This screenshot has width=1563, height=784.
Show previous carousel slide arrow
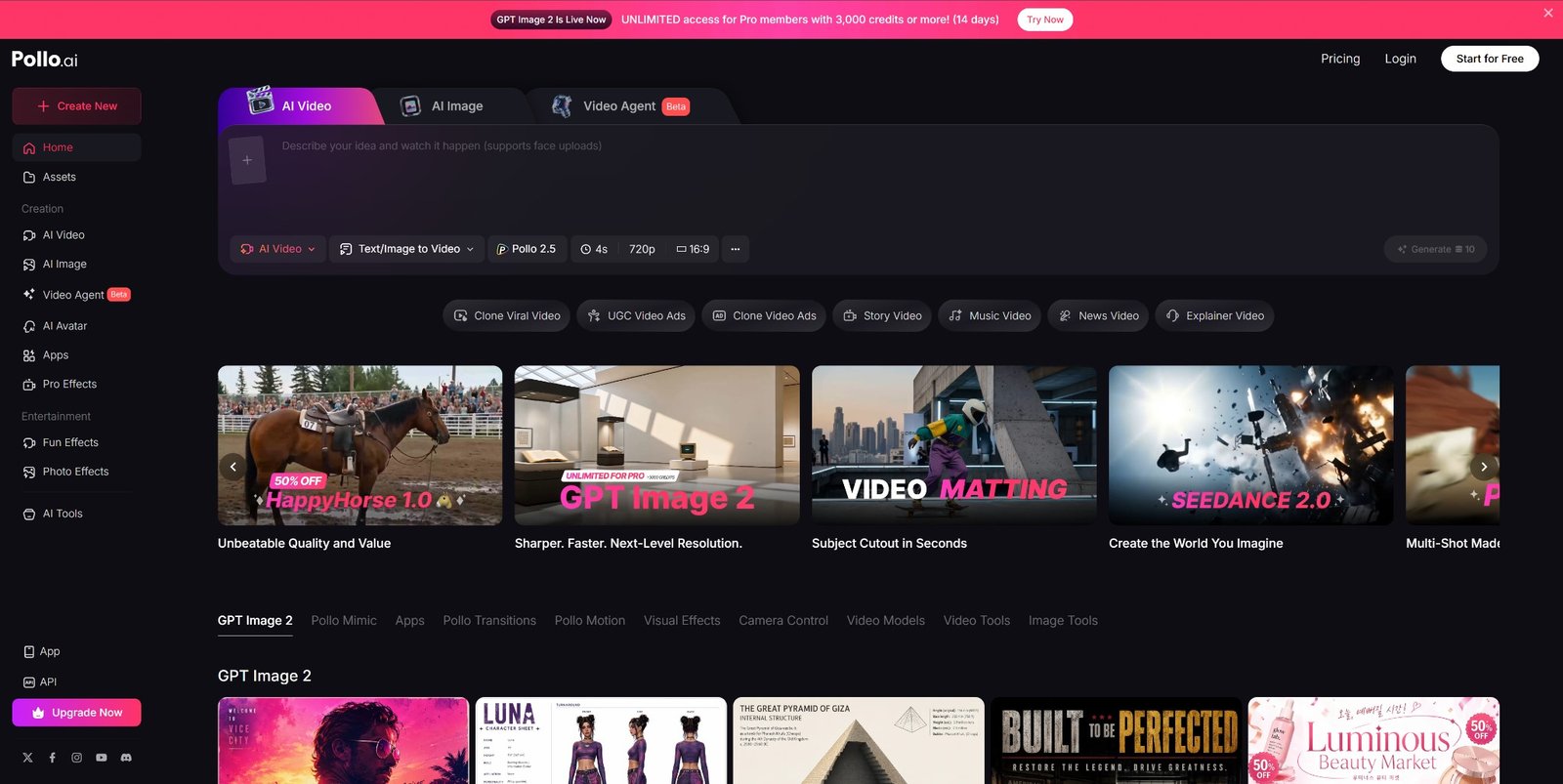[x=232, y=467]
